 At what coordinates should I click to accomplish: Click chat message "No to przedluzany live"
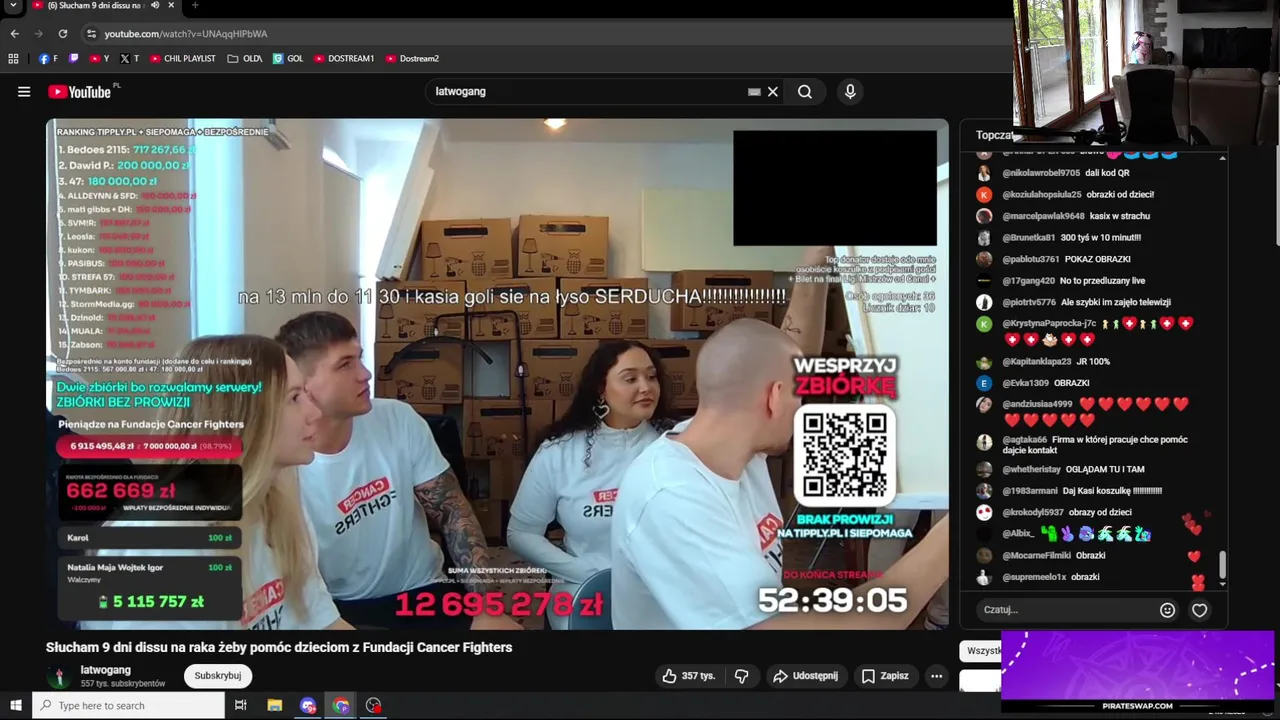1102,281
